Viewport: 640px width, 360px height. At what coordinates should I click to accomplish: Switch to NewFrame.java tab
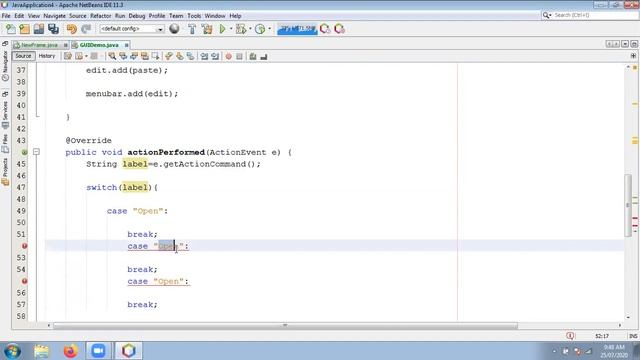(40, 45)
